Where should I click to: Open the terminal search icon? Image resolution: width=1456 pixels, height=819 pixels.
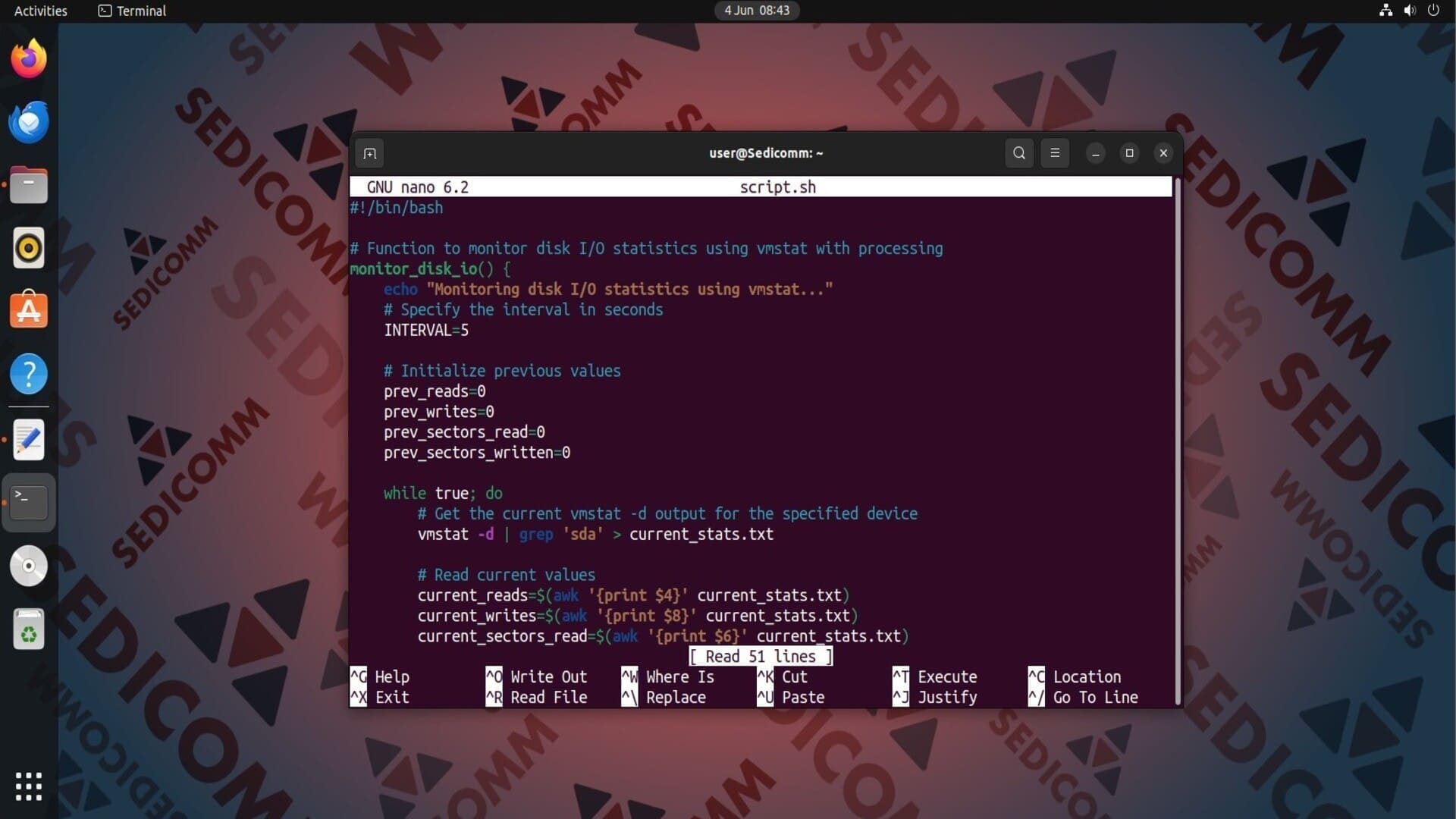[x=1018, y=153]
